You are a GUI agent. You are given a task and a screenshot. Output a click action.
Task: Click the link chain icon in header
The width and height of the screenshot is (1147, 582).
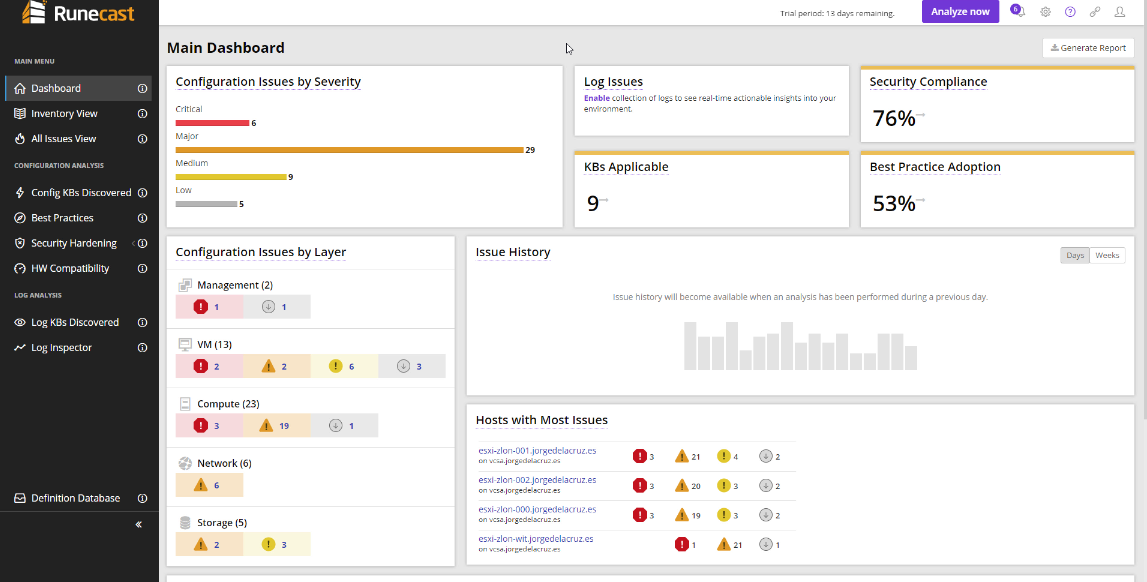(1094, 12)
